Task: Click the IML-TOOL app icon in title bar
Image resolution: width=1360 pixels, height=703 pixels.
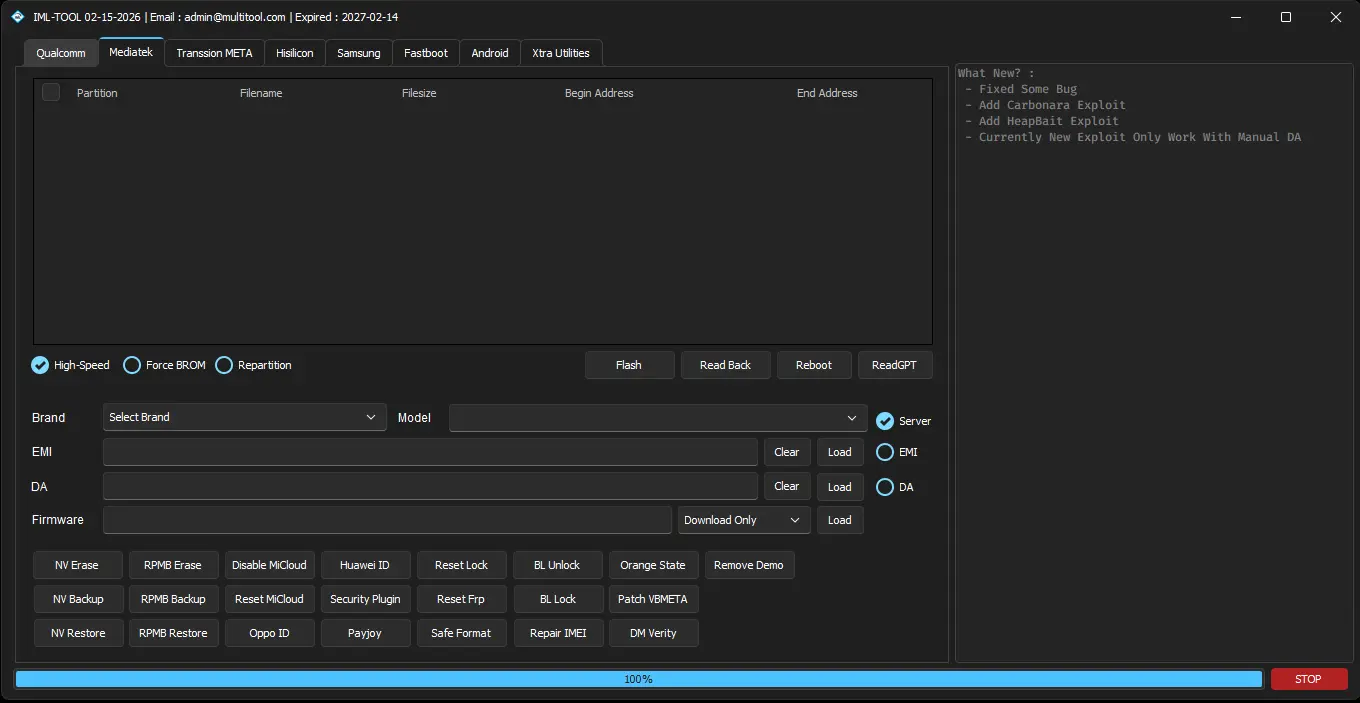Action: coord(18,17)
